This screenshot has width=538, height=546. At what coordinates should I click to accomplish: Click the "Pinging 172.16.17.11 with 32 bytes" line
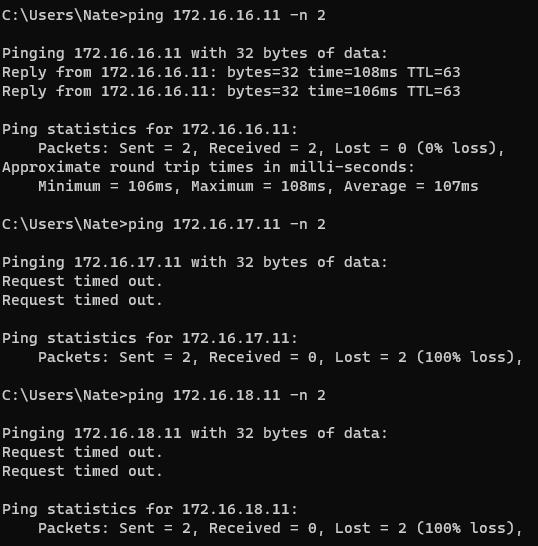point(195,263)
